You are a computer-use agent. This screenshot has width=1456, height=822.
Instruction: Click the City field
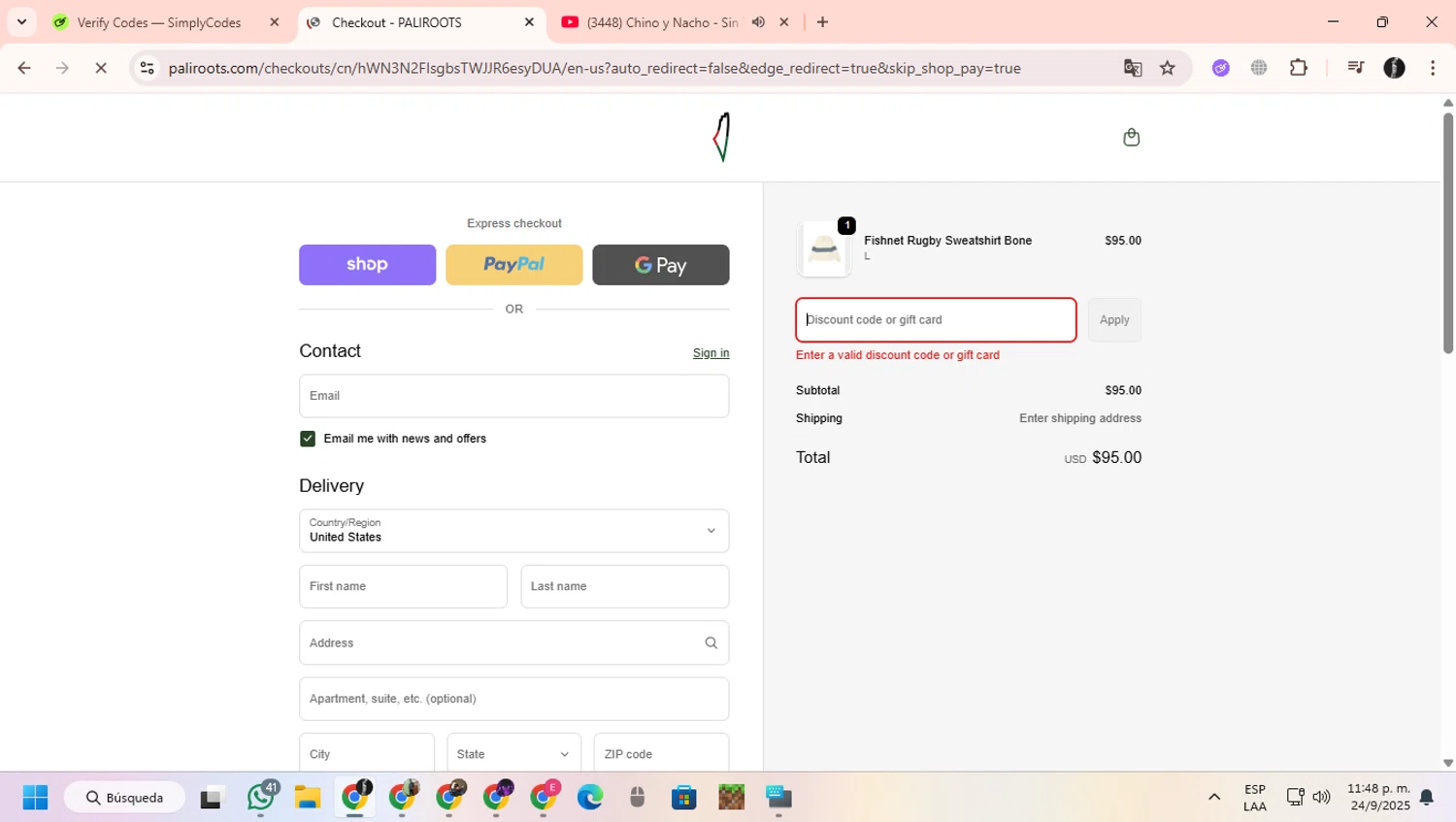coord(367,754)
